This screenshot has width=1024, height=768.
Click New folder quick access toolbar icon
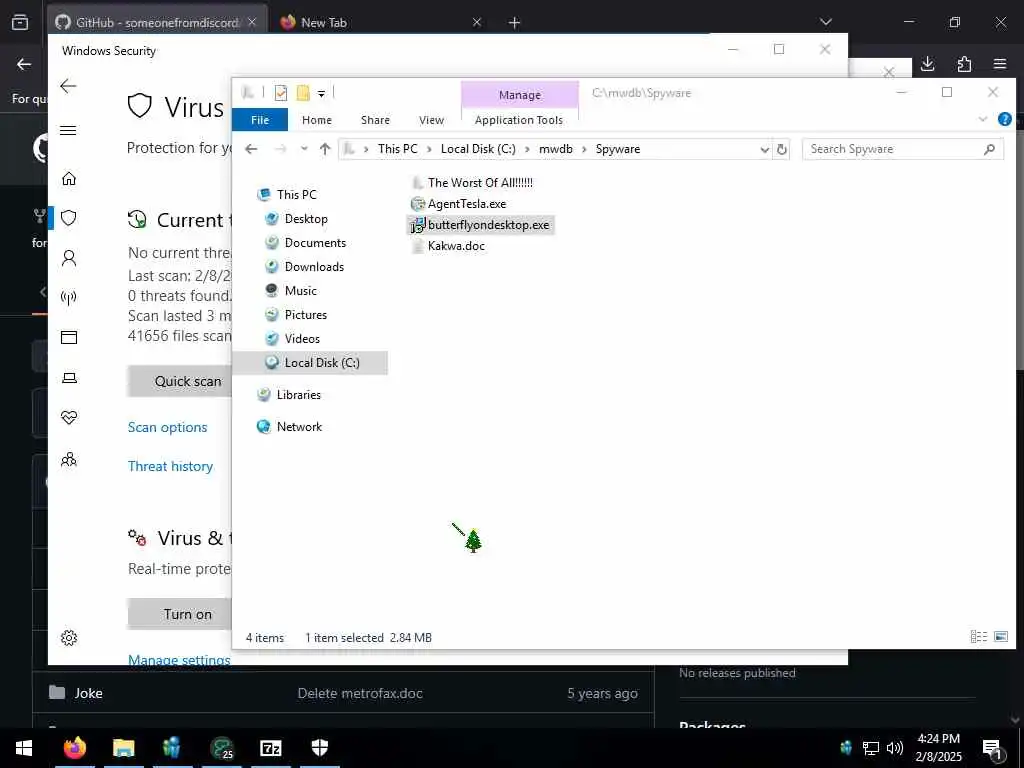[303, 93]
